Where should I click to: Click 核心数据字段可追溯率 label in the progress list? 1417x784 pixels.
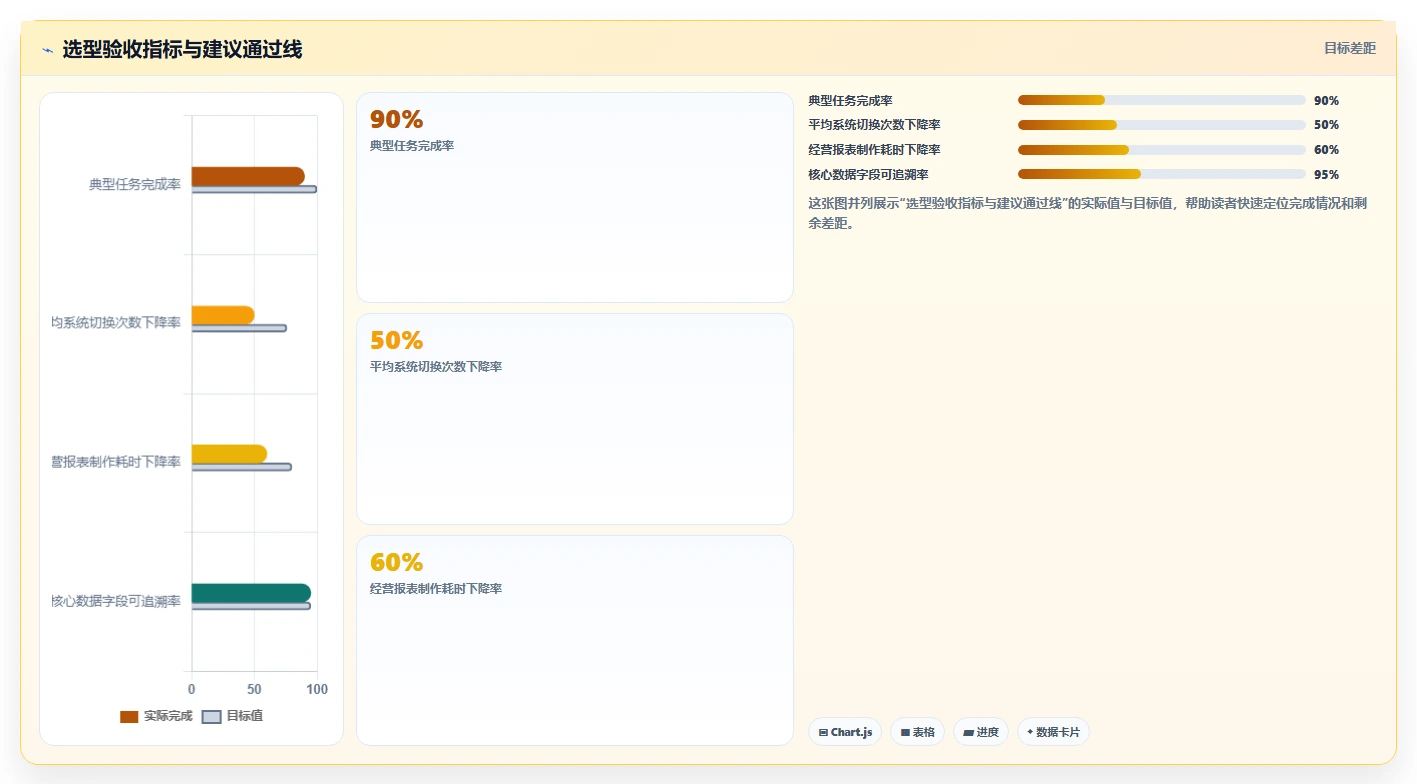tap(869, 175)
